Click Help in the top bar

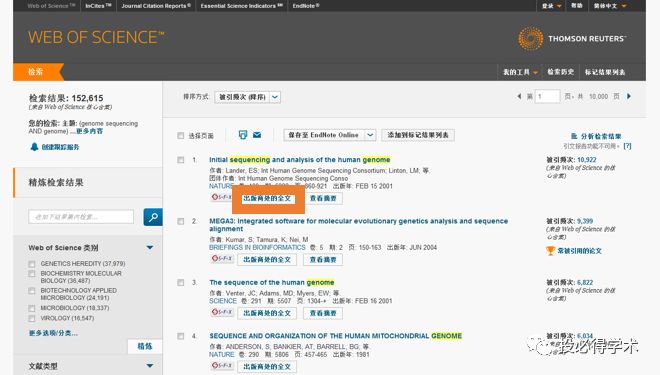577,6
